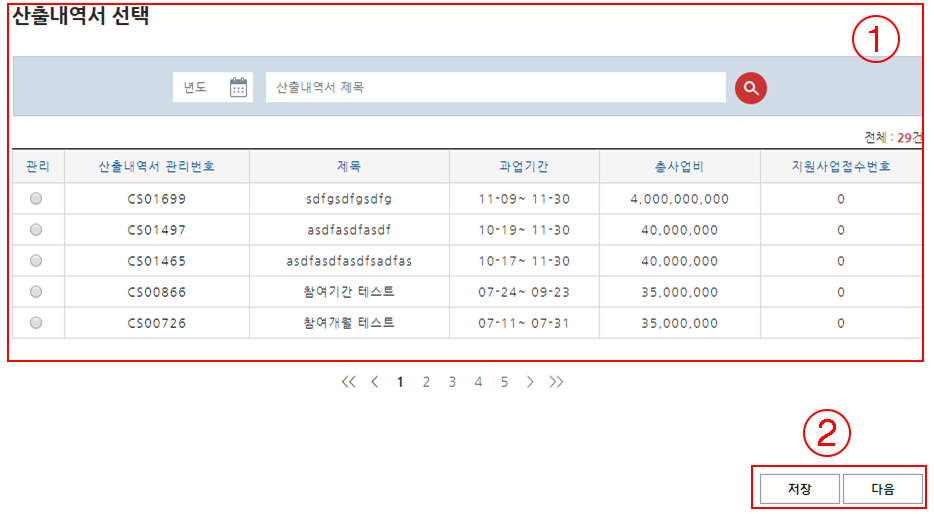Go to the next page arrow

[530, 382]
